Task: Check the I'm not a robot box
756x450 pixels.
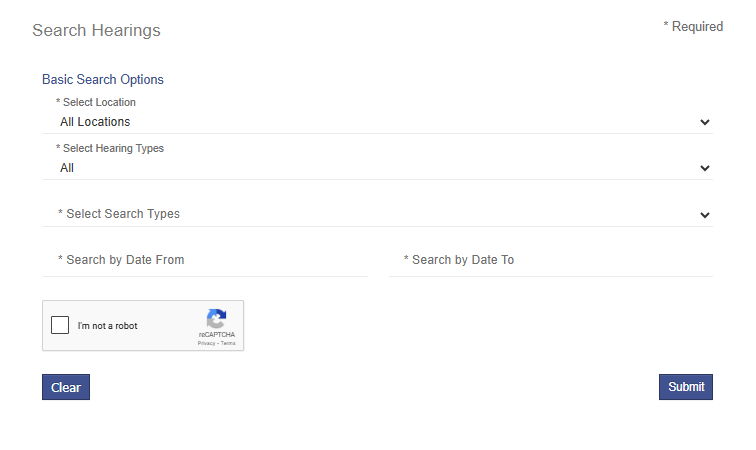Action: pos(60,325)
